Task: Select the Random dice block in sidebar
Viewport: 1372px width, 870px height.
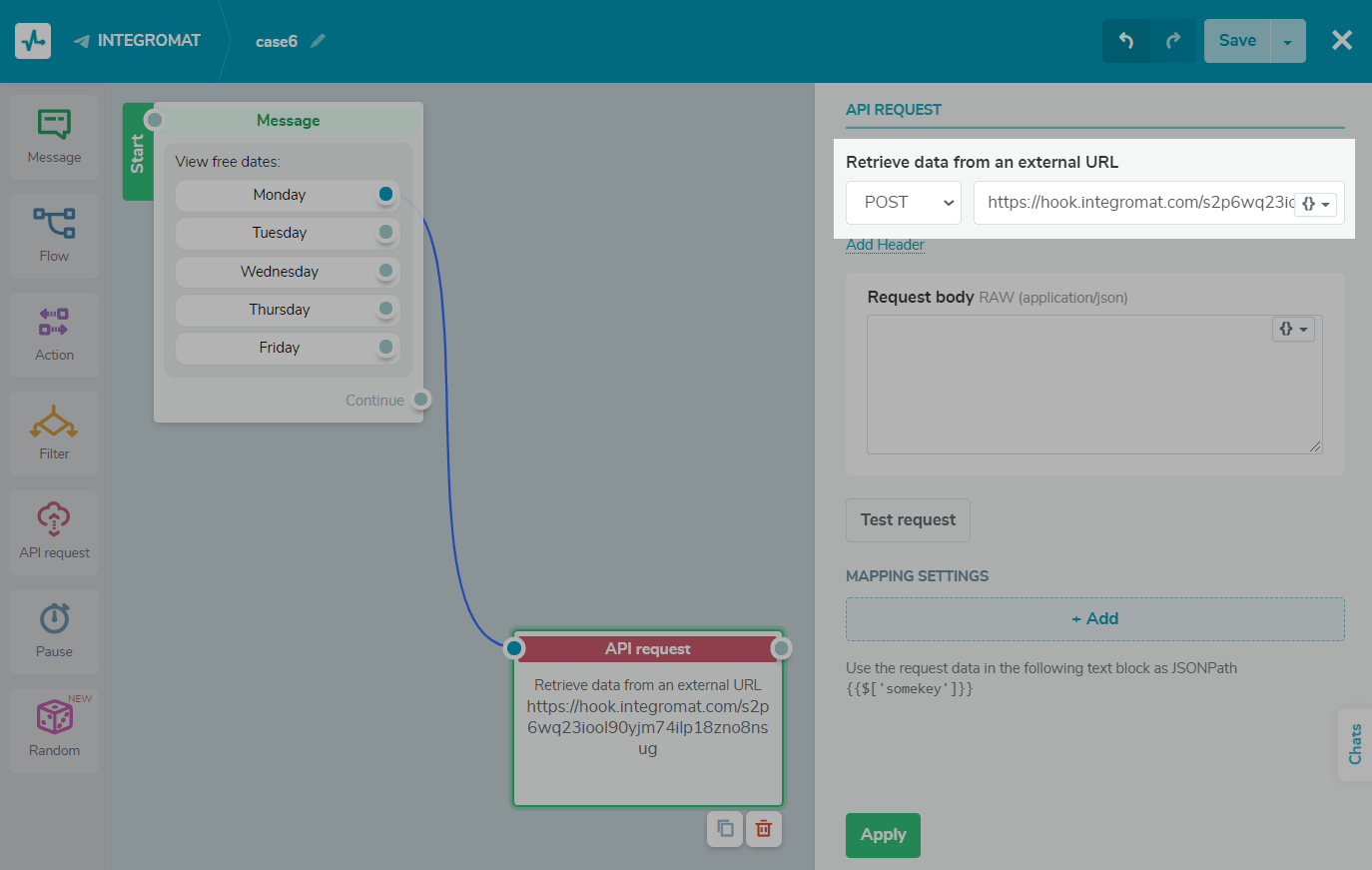Action: pyautogui.click(x=54, y=730)
